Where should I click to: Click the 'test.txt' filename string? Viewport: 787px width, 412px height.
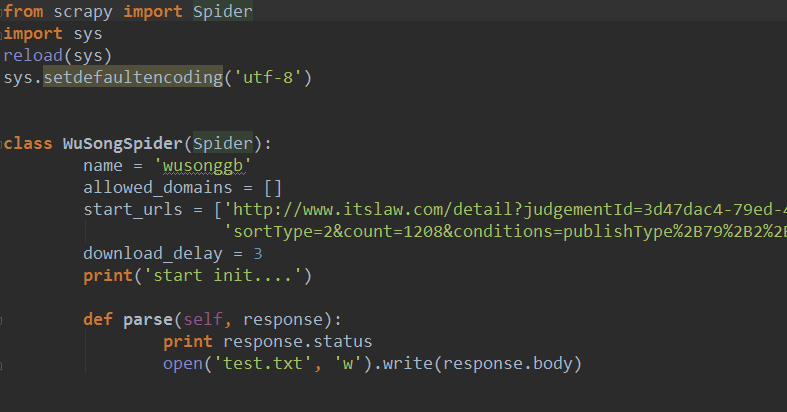coord(263,364)
